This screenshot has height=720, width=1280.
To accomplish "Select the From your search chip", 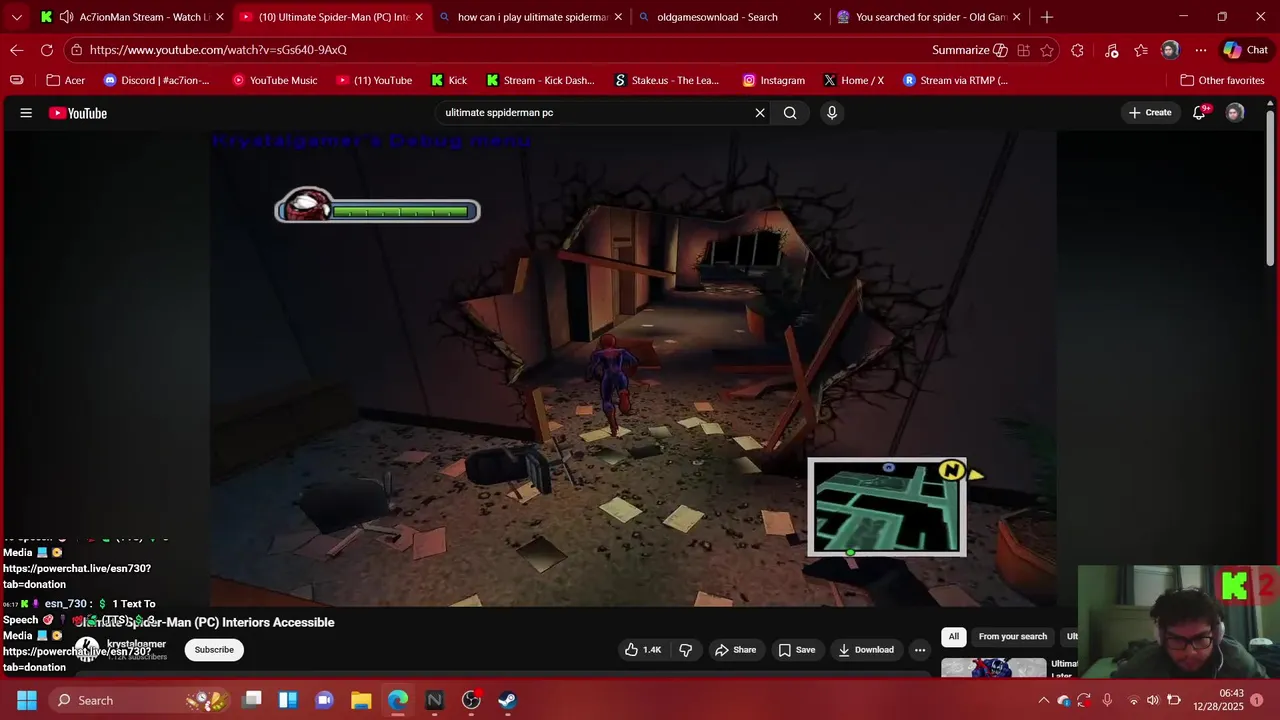I will click(1013, 637).
